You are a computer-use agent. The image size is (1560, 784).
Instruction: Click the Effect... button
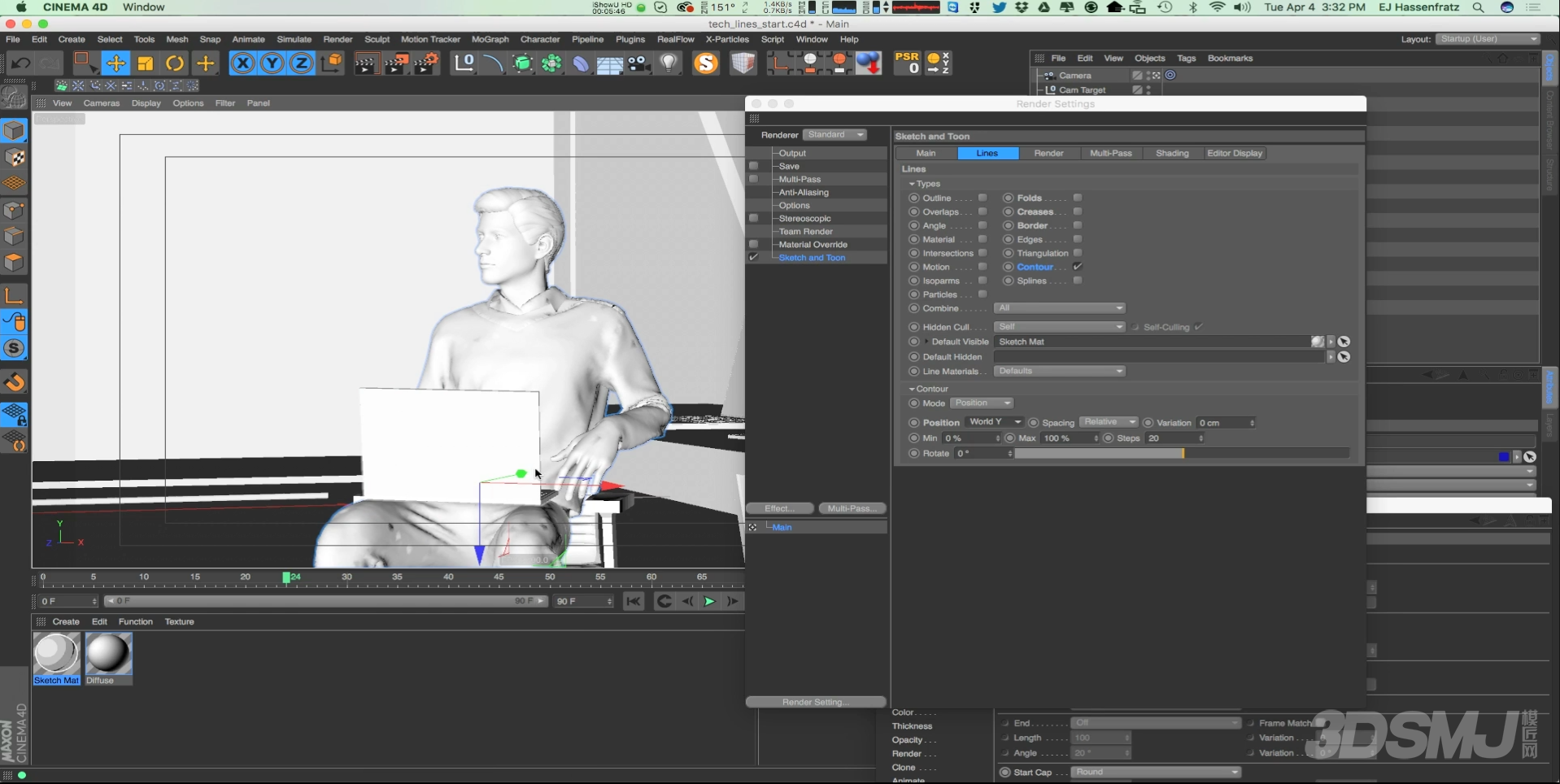(x=779, y=508)
